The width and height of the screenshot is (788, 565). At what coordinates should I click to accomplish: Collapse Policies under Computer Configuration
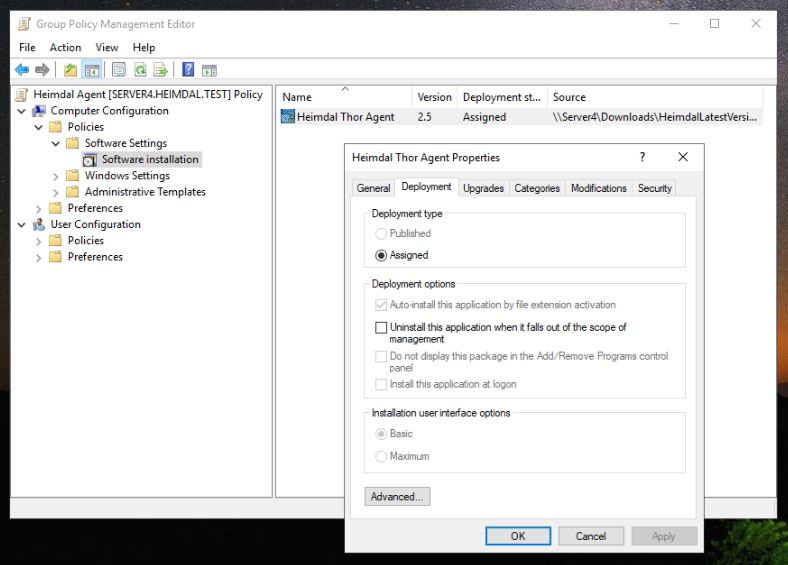coord(39,127)
